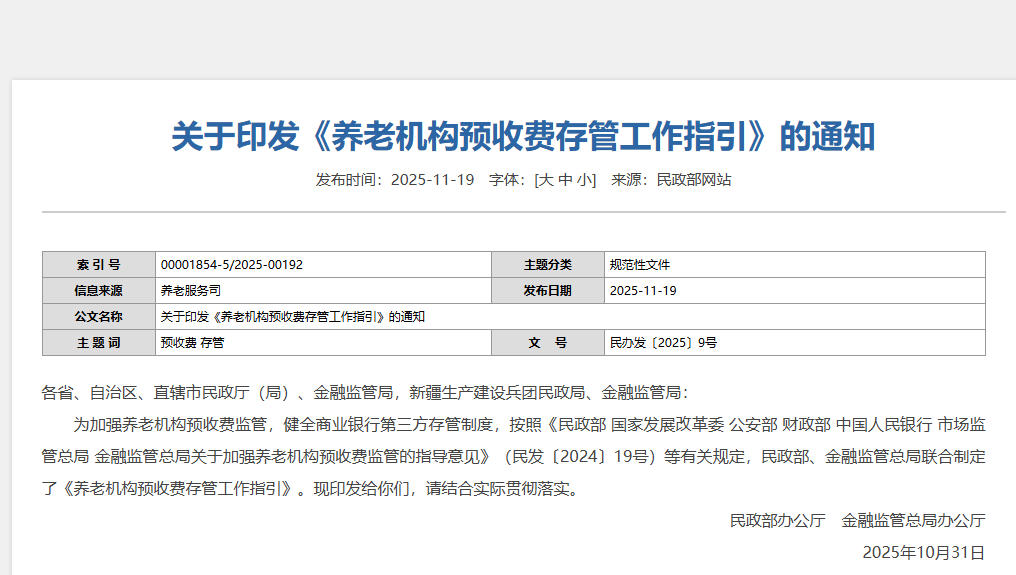1016x575 pixels.
Task: Click the signature 民政部办公厅 金融监管总局办公厅
Action: (x=857, y=520)
